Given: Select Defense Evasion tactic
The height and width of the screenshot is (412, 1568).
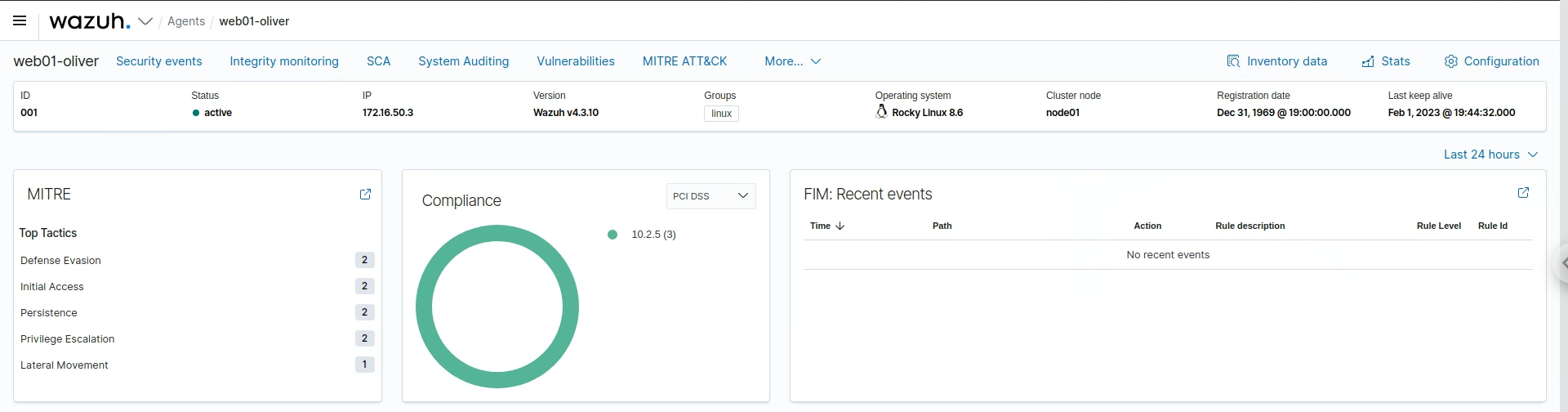Looking at the screenshot, I should [x=60, y=261].
